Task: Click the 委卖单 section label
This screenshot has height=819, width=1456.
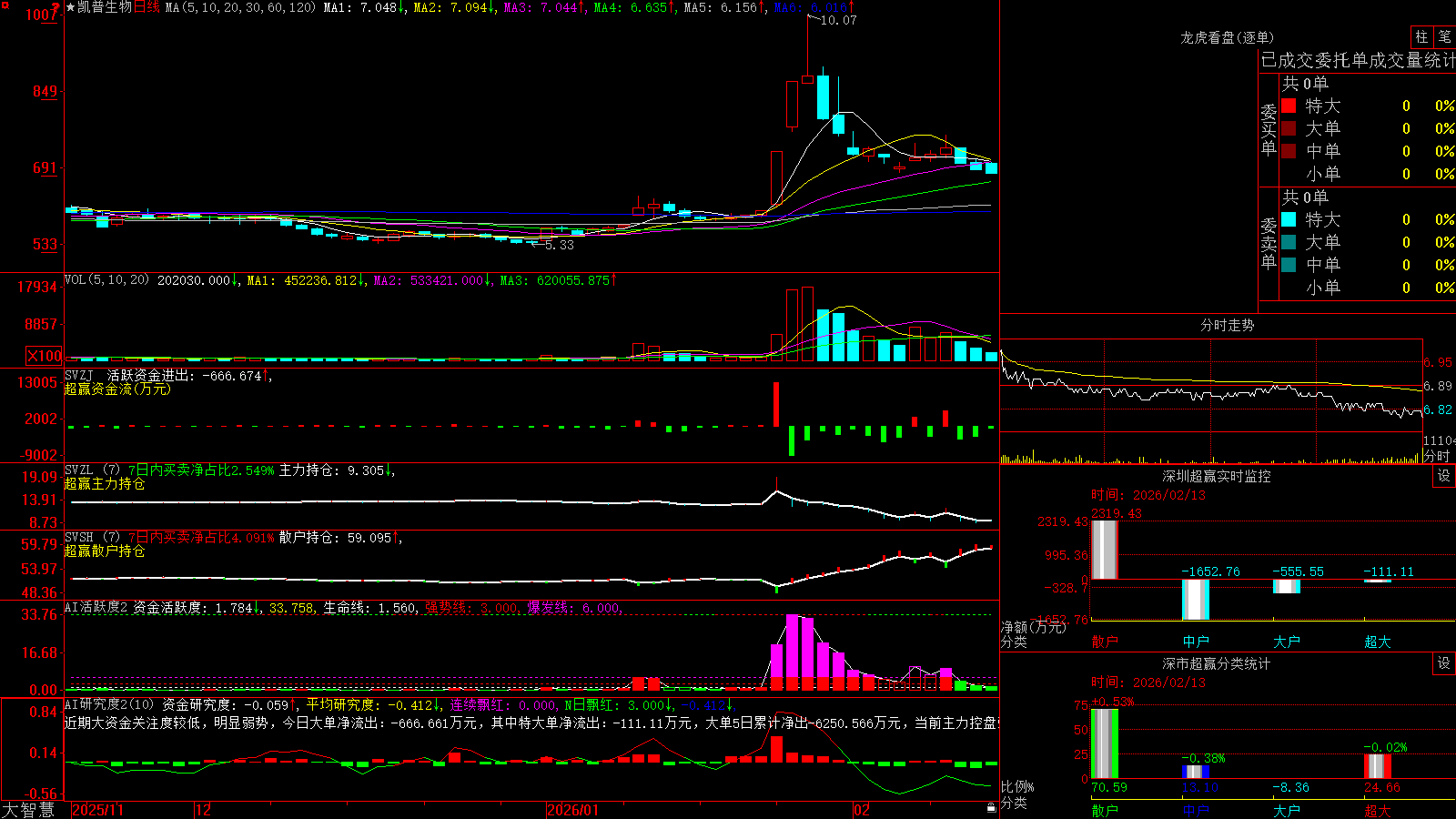Action: 1269,242
